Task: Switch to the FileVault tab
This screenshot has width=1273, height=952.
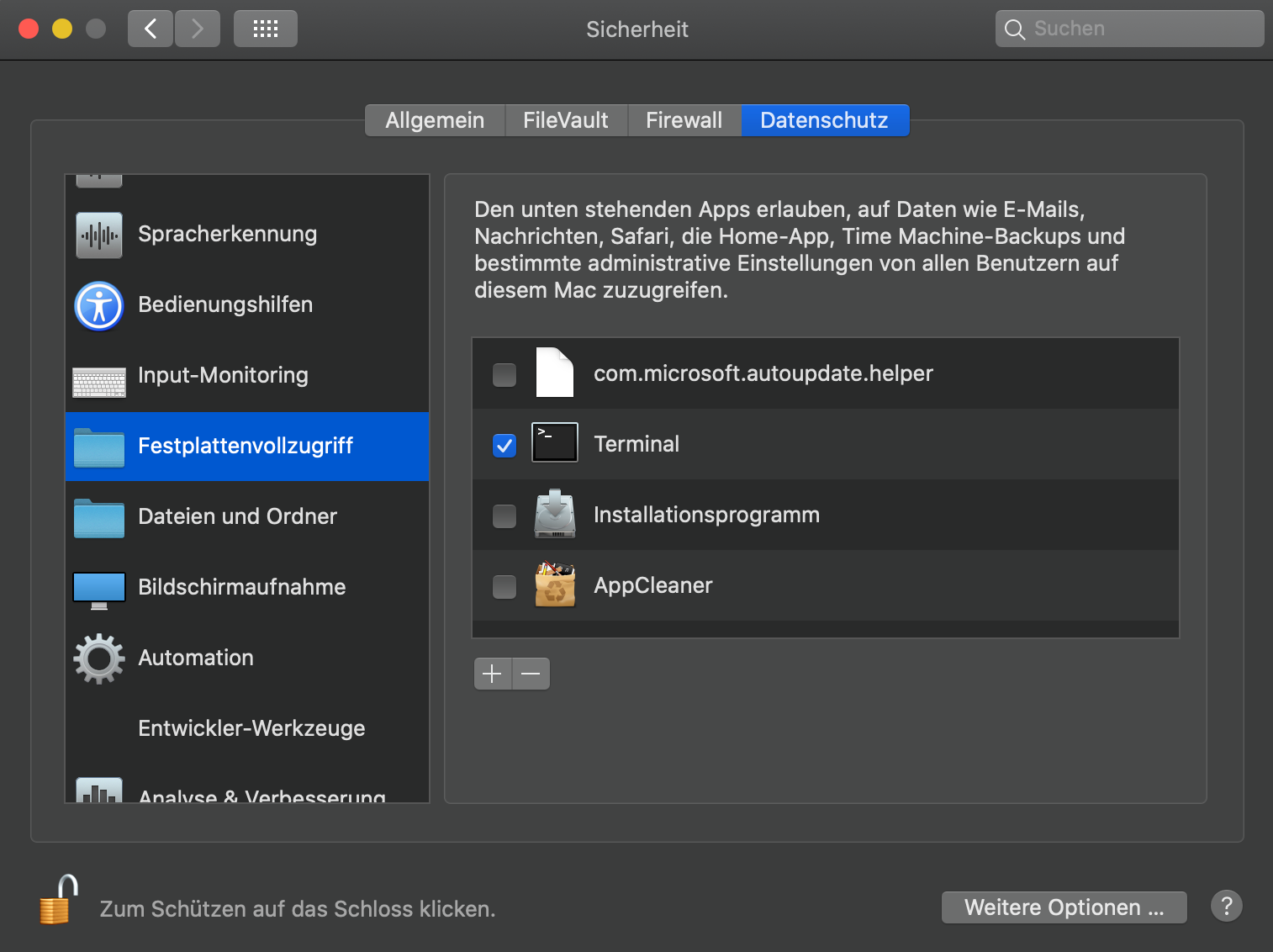Action: [x=566, y=120]
